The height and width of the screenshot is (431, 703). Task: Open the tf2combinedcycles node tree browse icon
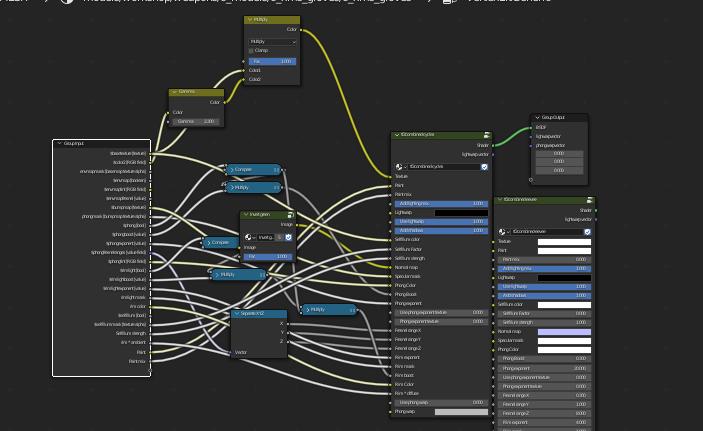pyautogui.click(x=400, y=167)
